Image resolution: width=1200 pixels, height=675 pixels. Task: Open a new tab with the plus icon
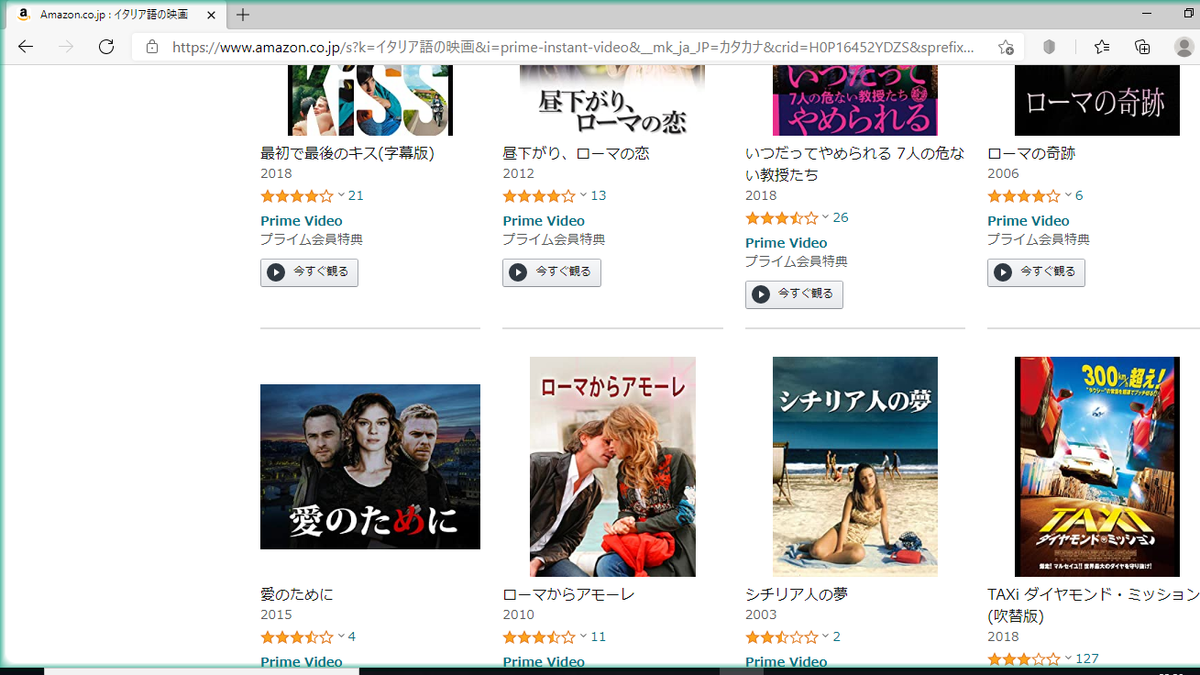coord(243,15)
